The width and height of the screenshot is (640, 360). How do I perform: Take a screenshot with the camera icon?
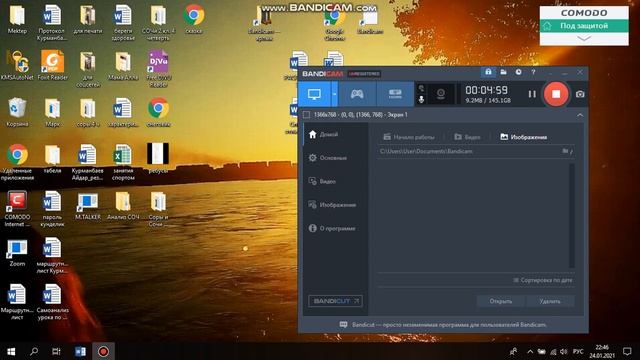click(x=580, y=94)
